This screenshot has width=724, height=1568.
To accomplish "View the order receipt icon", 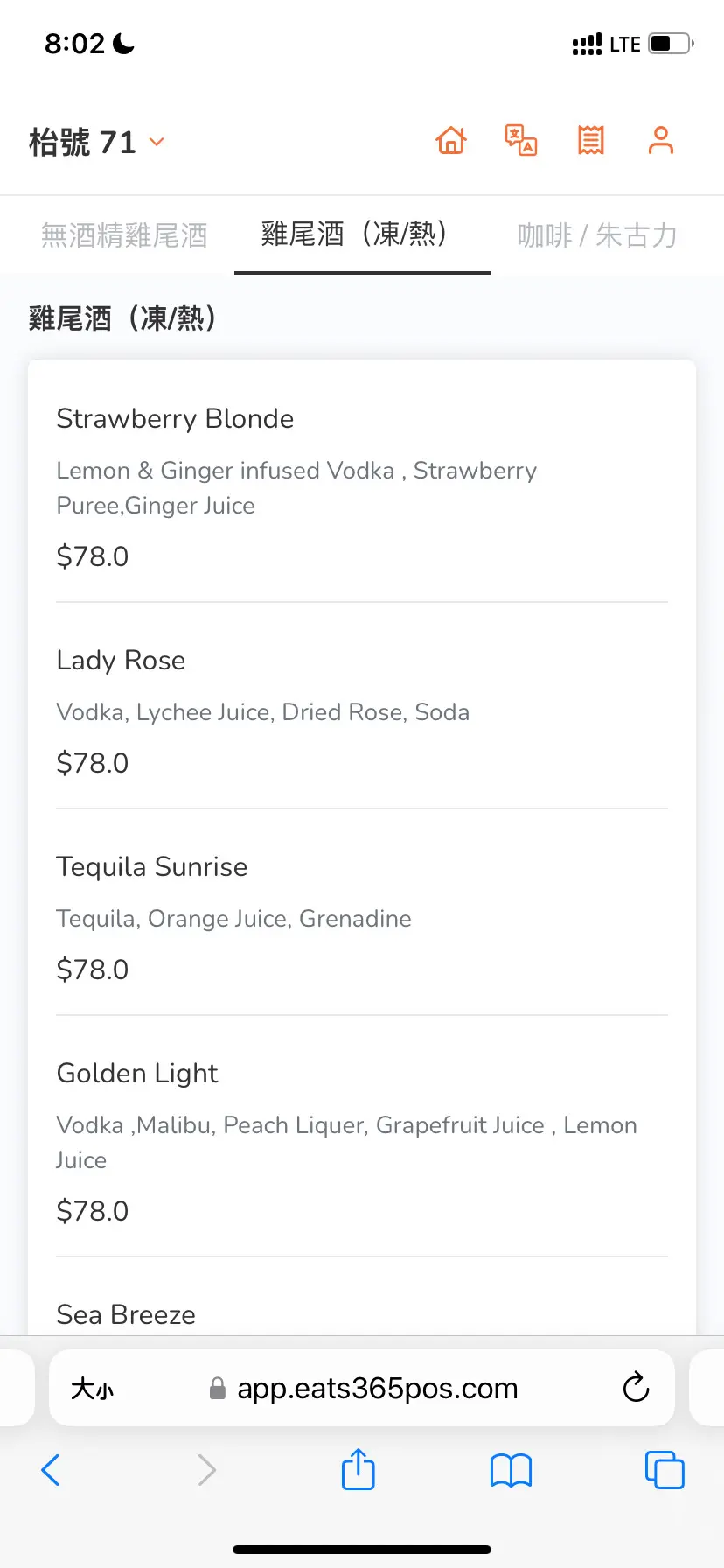I will (x=591, y=140).
